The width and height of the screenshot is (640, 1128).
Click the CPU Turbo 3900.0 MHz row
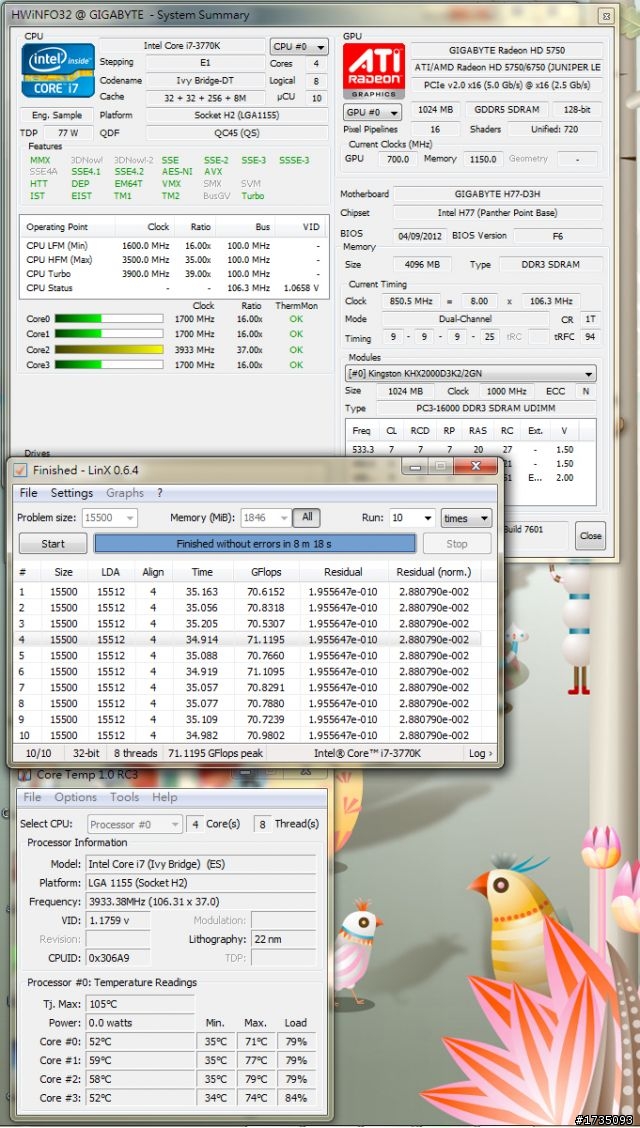pos(173,273)
